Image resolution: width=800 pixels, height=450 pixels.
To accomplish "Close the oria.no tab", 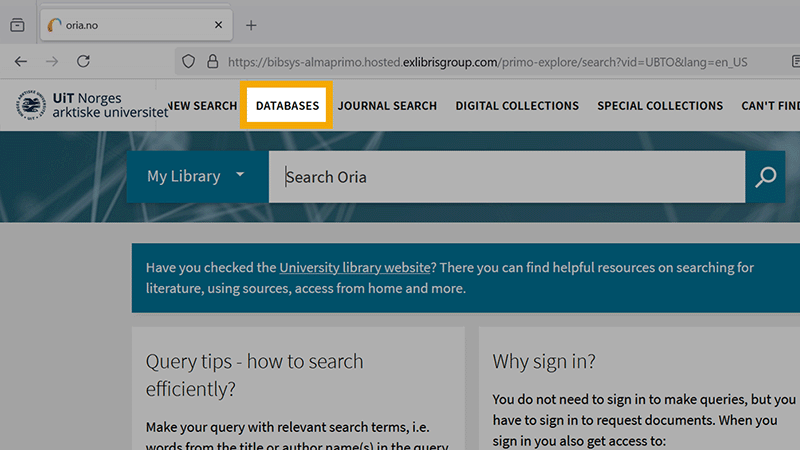I will [218, 25].
